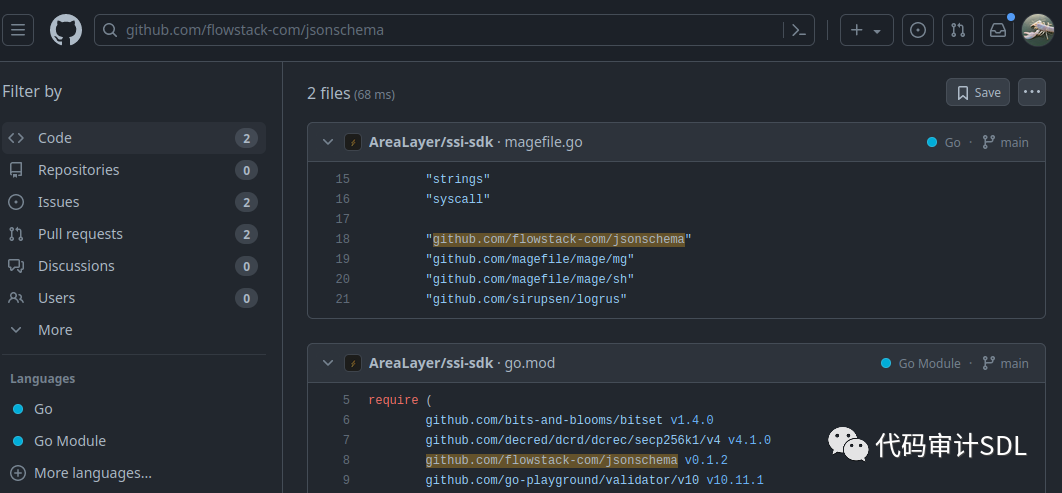Click the search query input field
The height and width of the screenshot is (493, 1062).
440,30
